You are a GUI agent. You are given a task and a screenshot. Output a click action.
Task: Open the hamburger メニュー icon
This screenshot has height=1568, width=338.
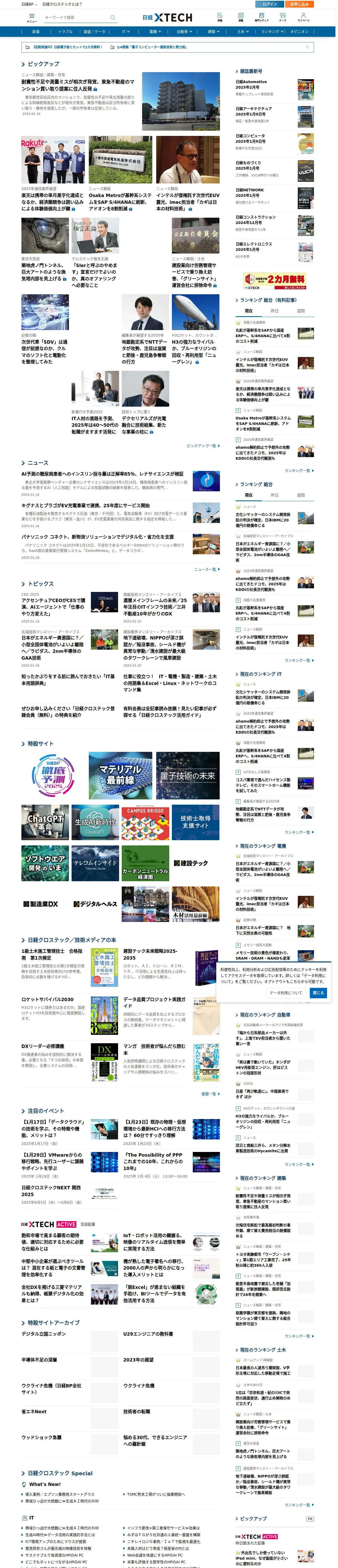coord(31,18)
